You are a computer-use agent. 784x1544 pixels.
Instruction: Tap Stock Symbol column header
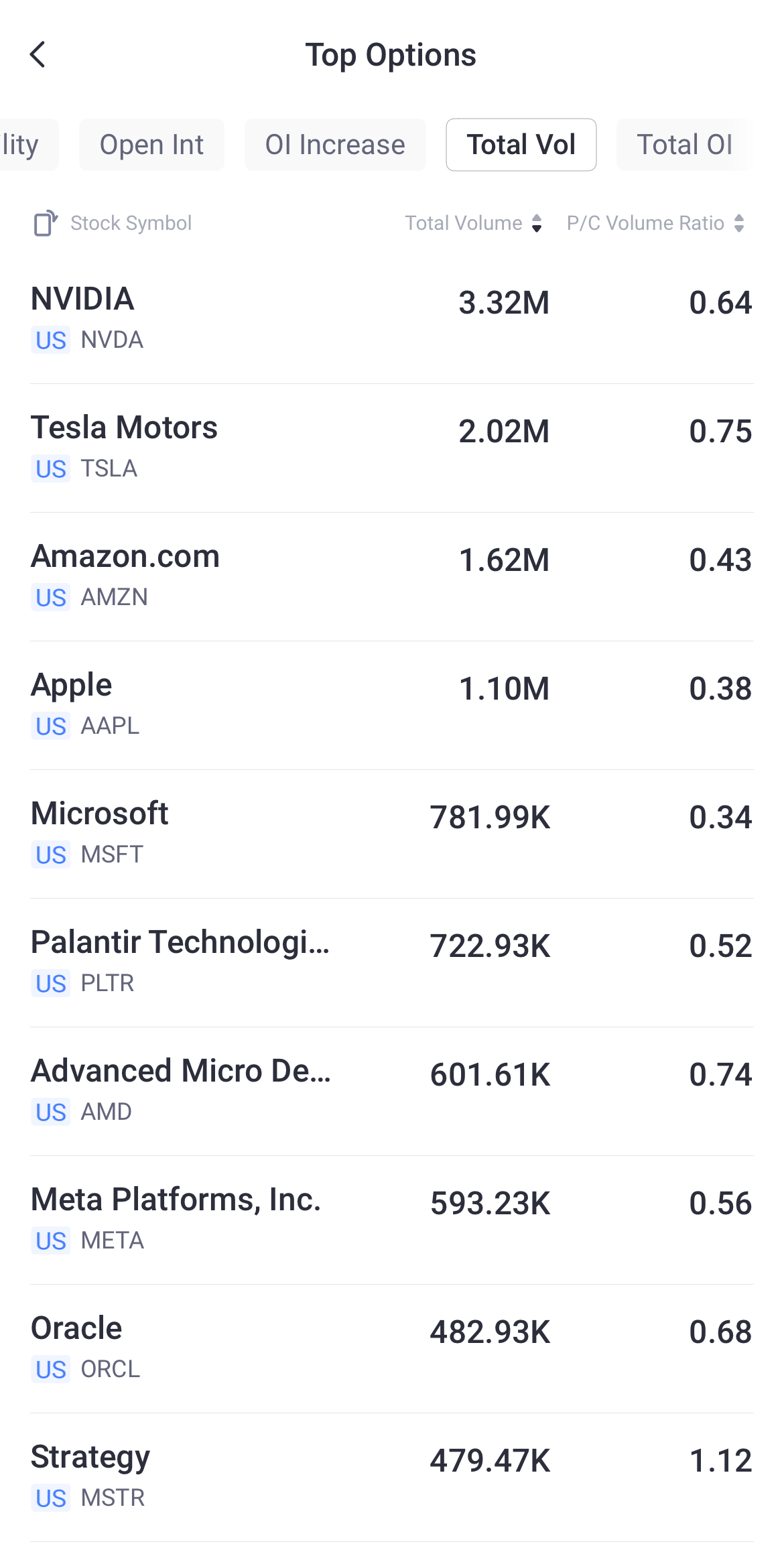click(131, 223)
